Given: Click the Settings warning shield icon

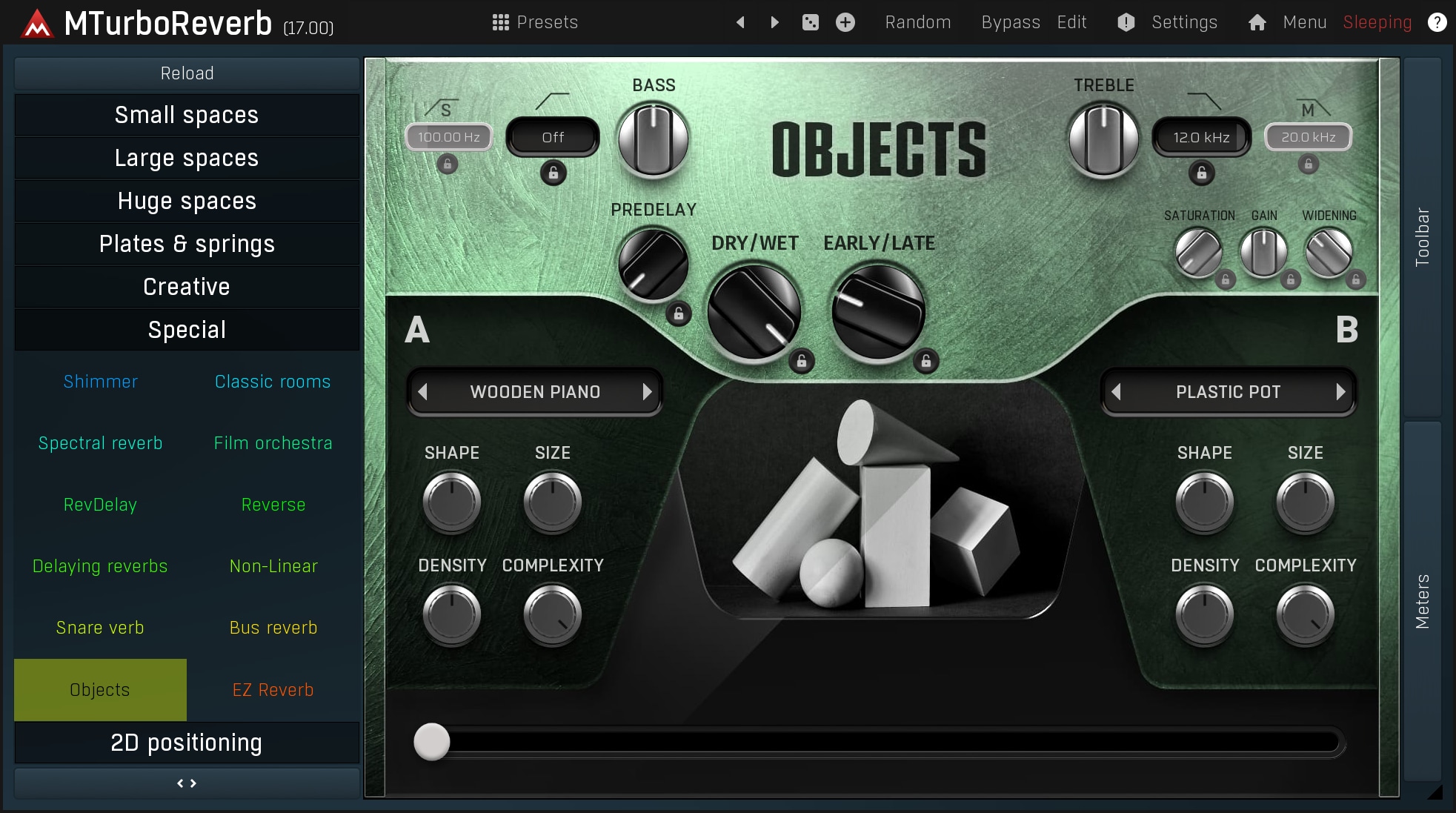Looking at the screenshot, I should tap(1126, 22).
